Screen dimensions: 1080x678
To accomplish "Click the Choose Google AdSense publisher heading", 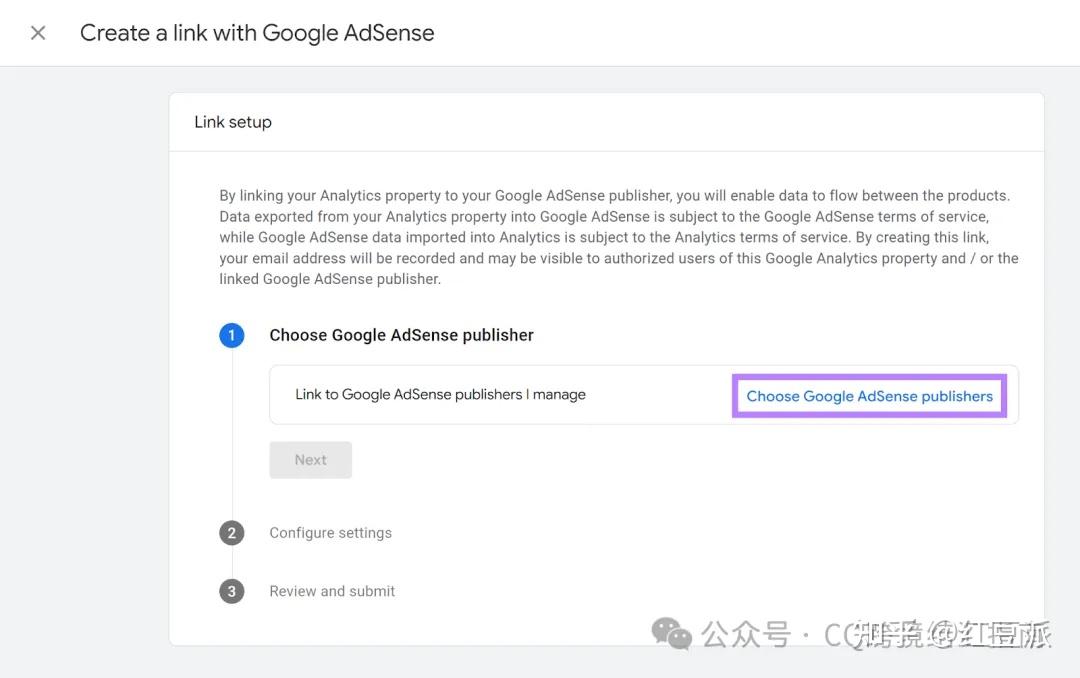I will pyautogui.click(x=401, y=335).
